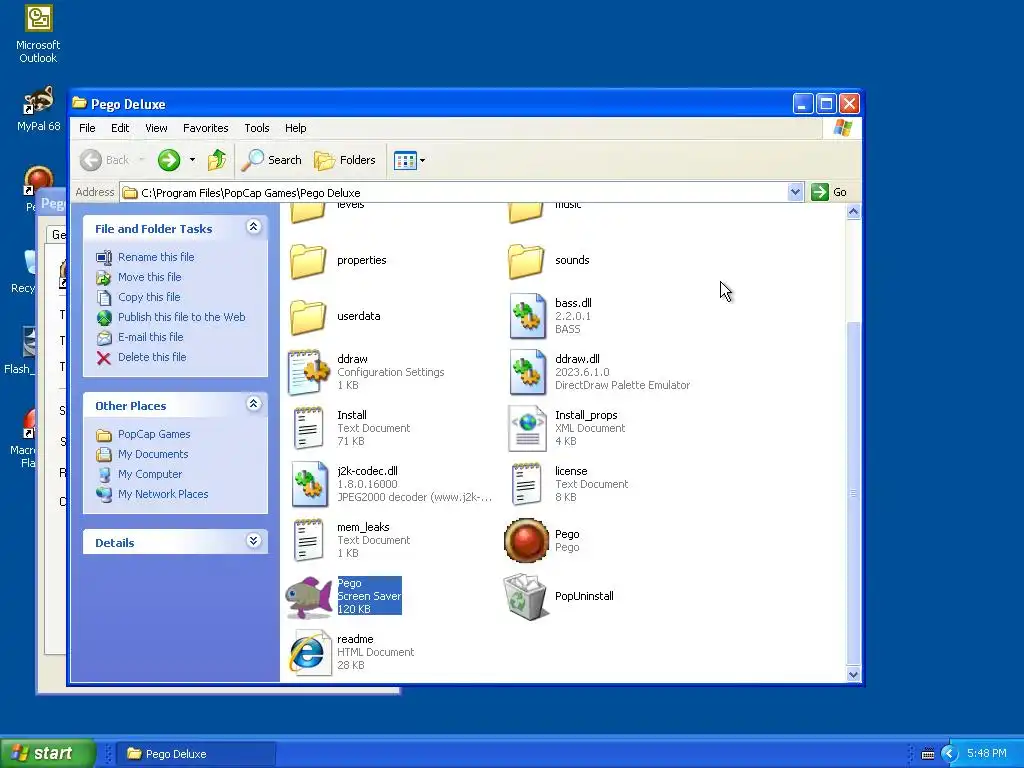
Task: Open the Address bar dropdown arrow
Action: click(x=795, y=192)
